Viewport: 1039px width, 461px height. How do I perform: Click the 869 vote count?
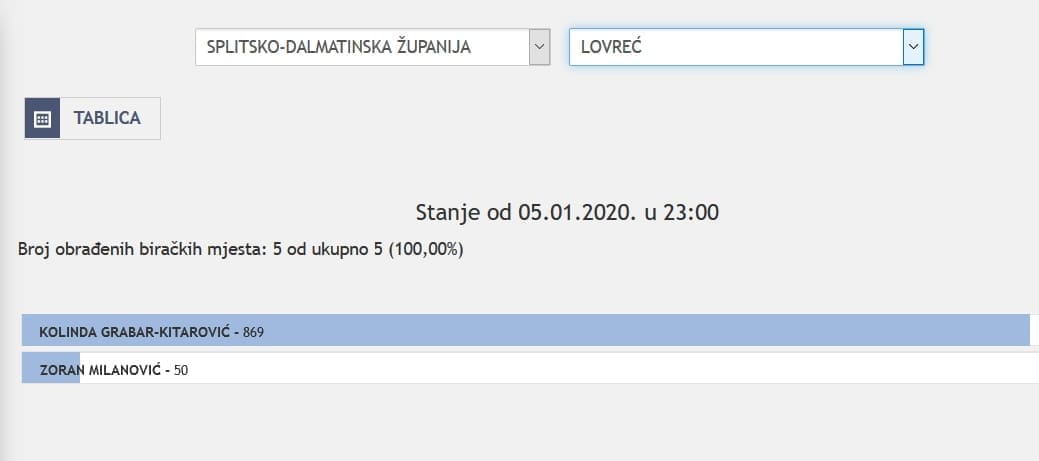[253, 331]
